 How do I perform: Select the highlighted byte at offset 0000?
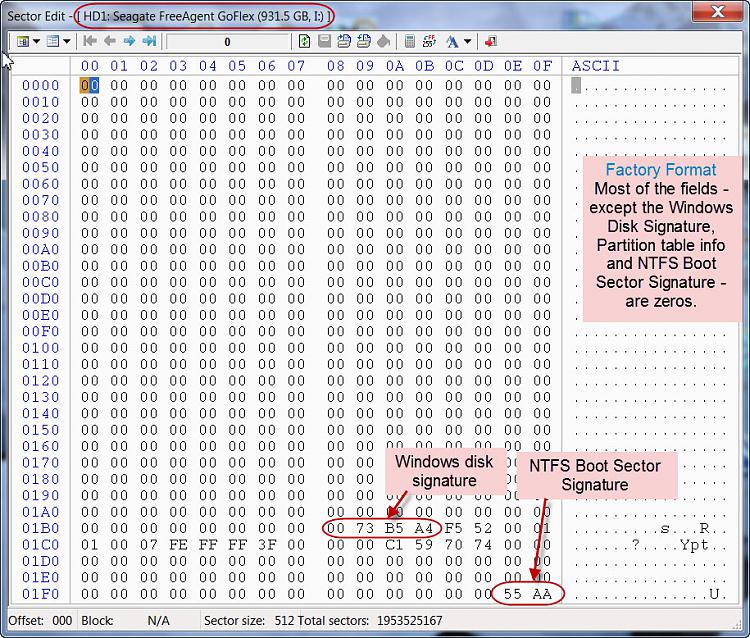pos(89,85)
